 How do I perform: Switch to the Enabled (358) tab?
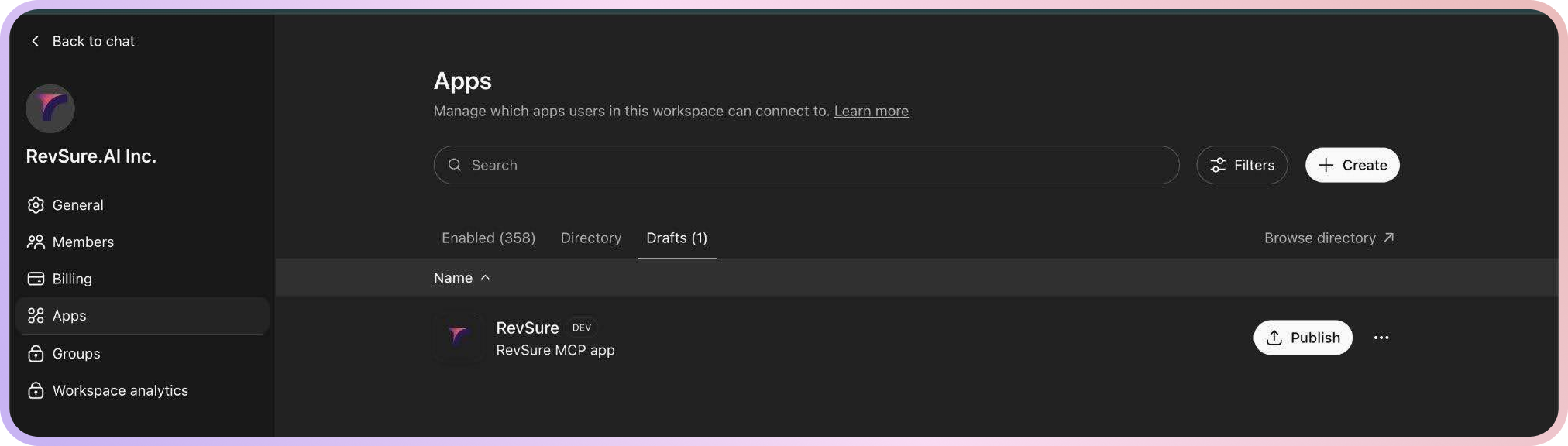[x=488, y=238]
